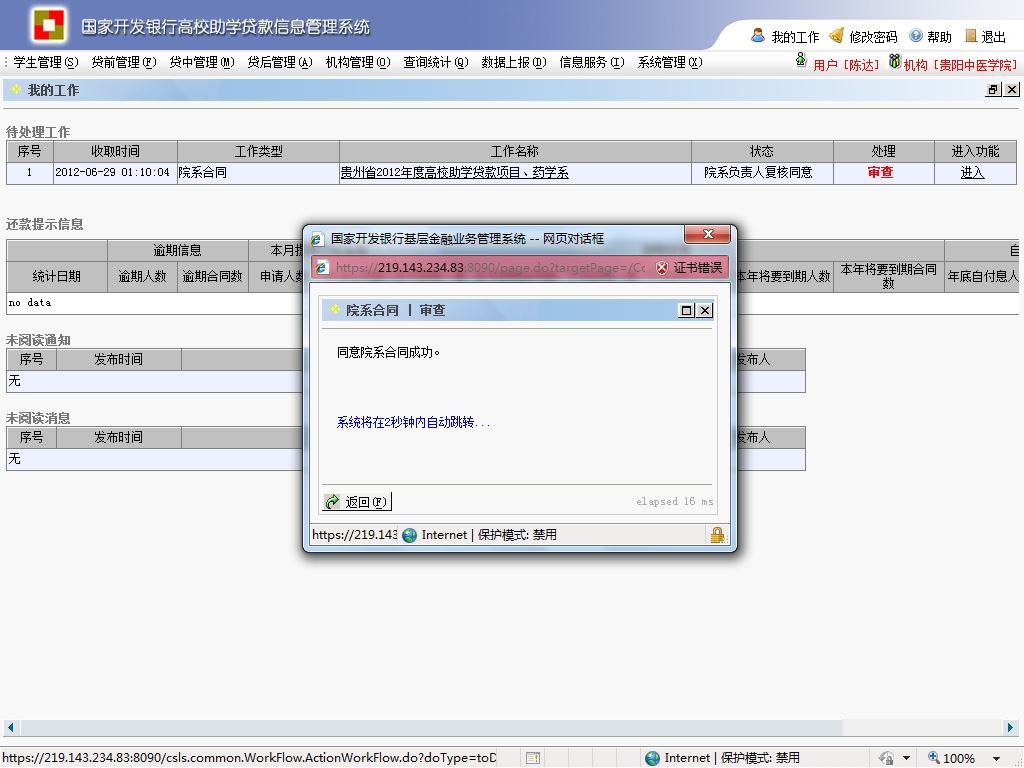Click the 返回(F) button in dialog
The image size is (1024, 768).
pyautogui.click(x=357, y=502)
